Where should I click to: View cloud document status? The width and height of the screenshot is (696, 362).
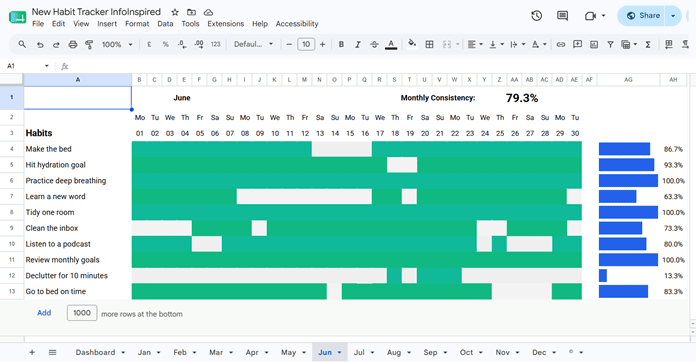208,12
